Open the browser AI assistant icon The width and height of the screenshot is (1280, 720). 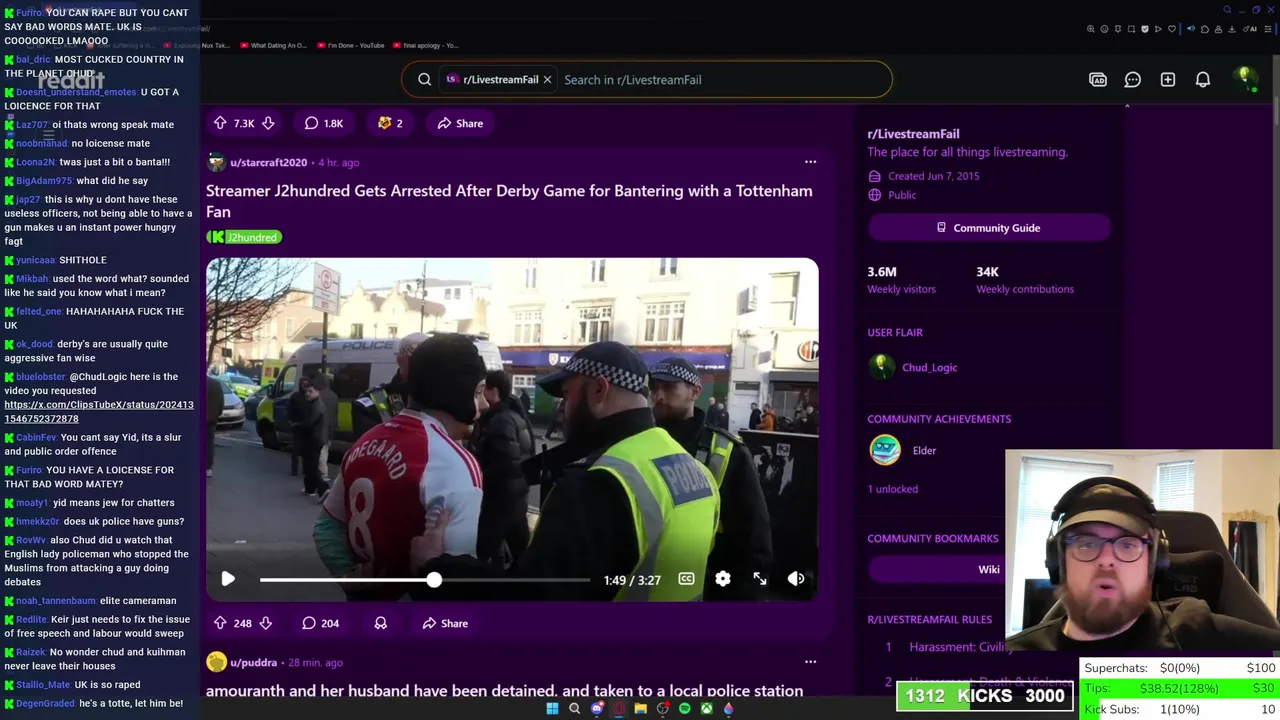(1250, 29)
